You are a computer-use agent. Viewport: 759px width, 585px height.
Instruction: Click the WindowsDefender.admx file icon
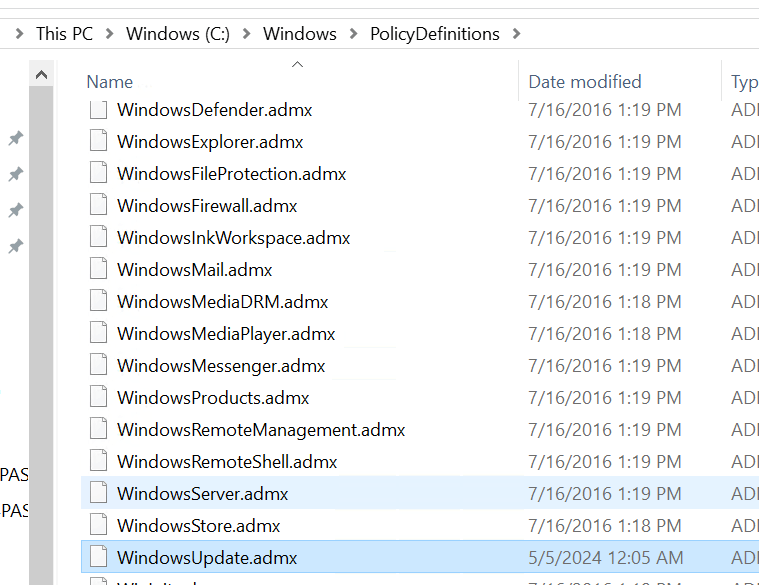[x=98, y=109]
